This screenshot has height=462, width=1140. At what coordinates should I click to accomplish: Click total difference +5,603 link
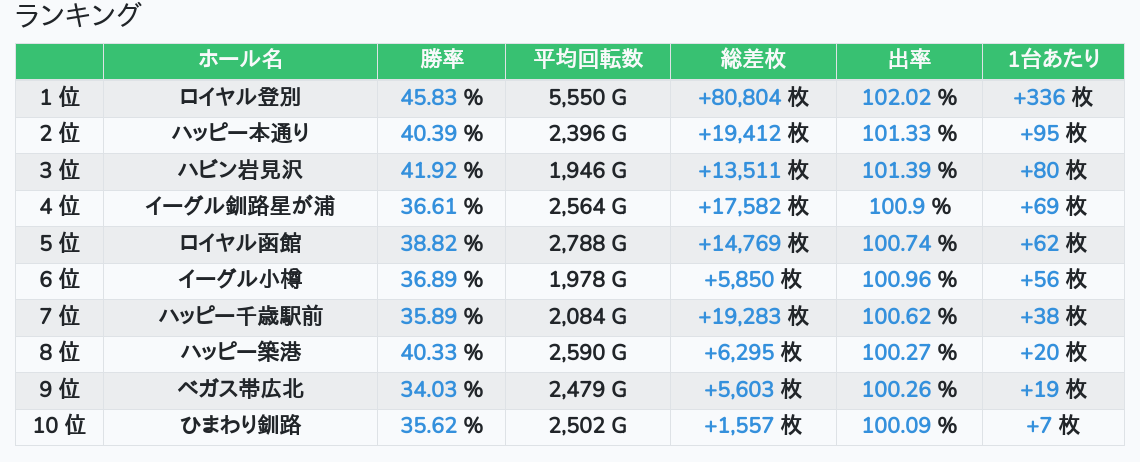739,389
